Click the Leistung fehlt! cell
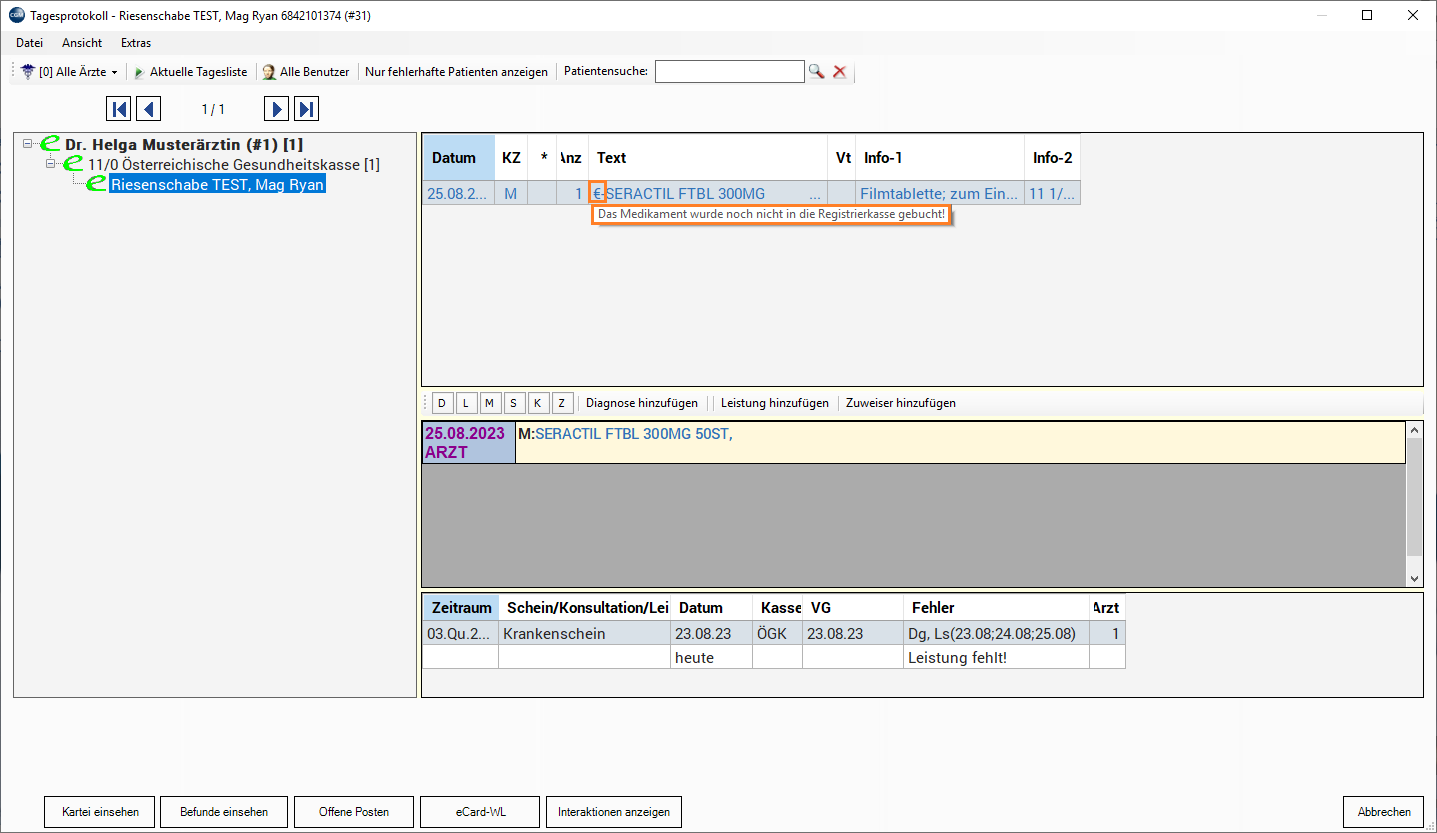Viewport: 1437px width, 833px height. tap(996, 657)
